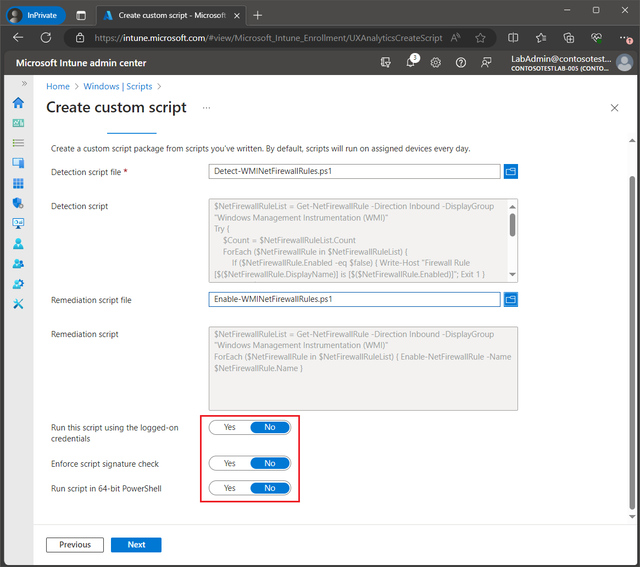Click the page scrollbar down arrow

632,516
